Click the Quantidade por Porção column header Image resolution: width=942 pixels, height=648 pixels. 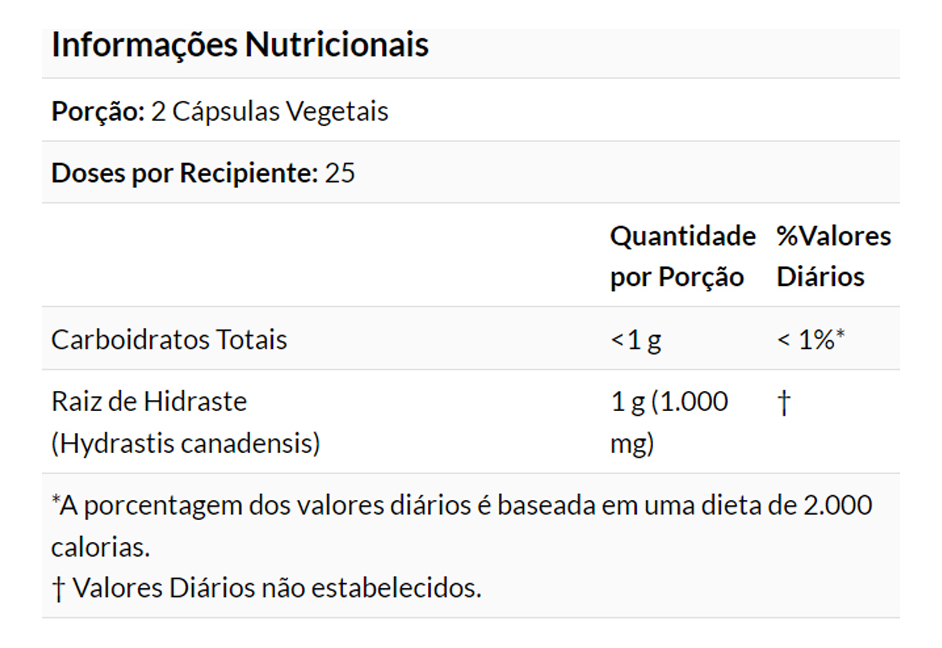(682, 256)
